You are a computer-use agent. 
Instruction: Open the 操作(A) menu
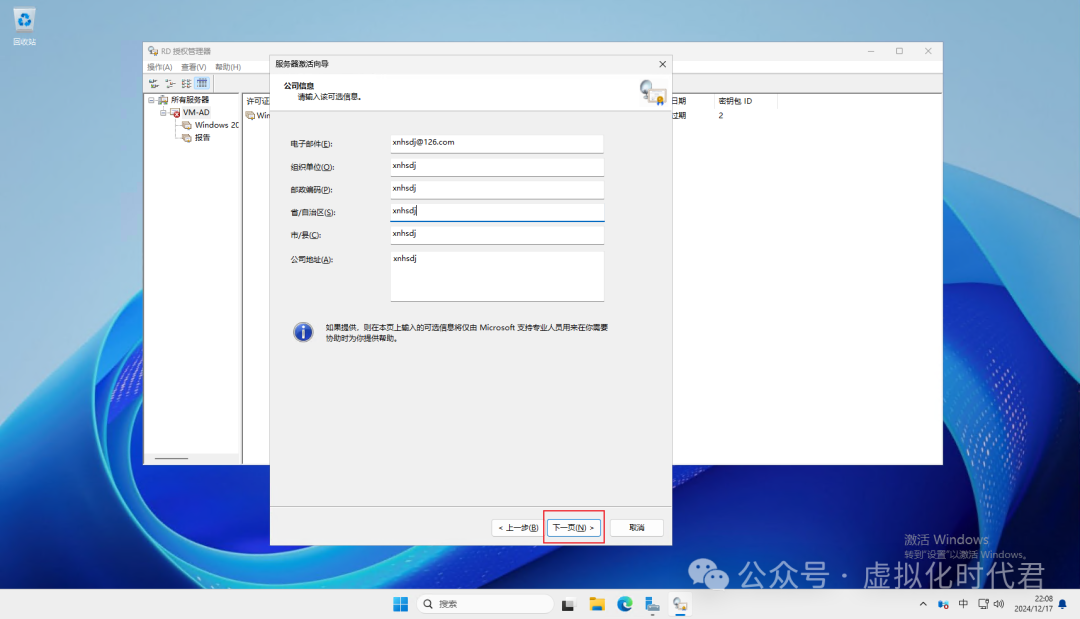click(160, 67)
